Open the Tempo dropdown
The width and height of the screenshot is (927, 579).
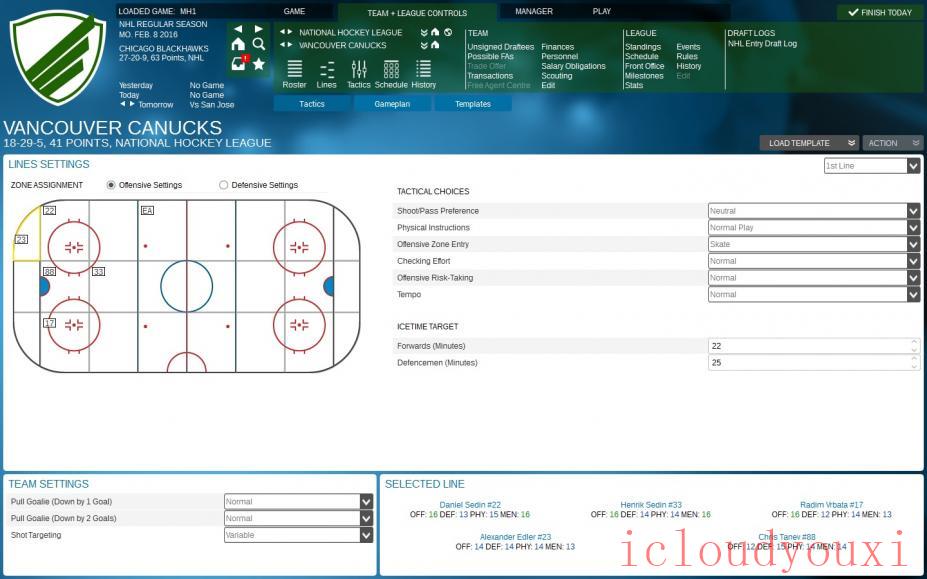pos(814,294)
